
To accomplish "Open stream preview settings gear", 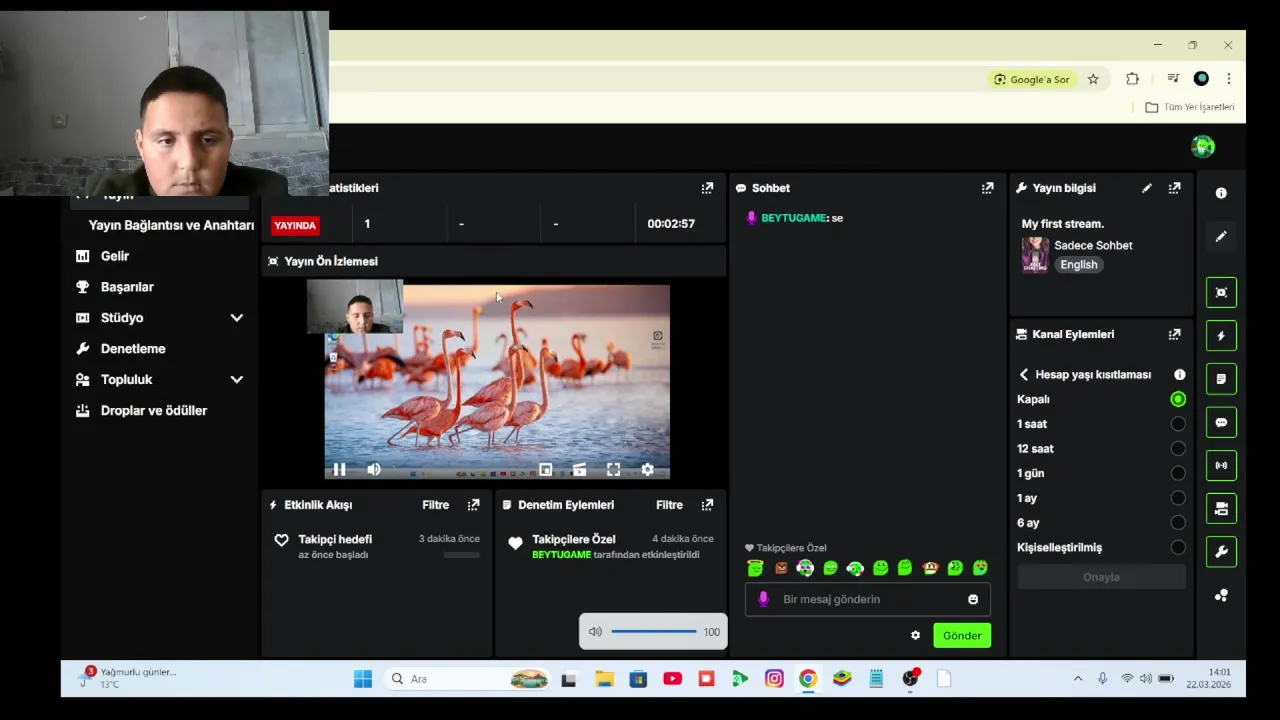I will click(647, 469).
